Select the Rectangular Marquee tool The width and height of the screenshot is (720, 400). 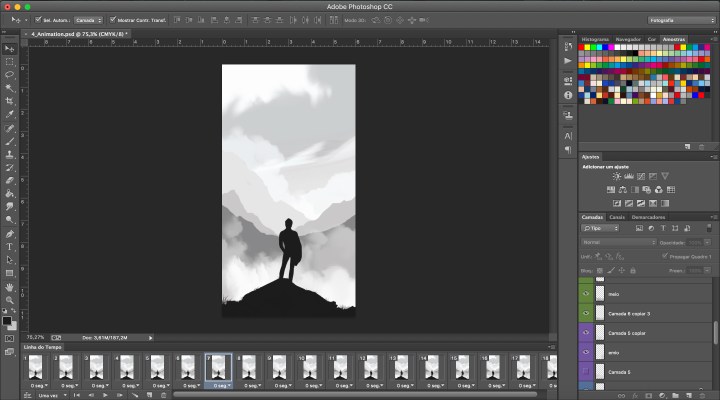(x=10, y=61)
